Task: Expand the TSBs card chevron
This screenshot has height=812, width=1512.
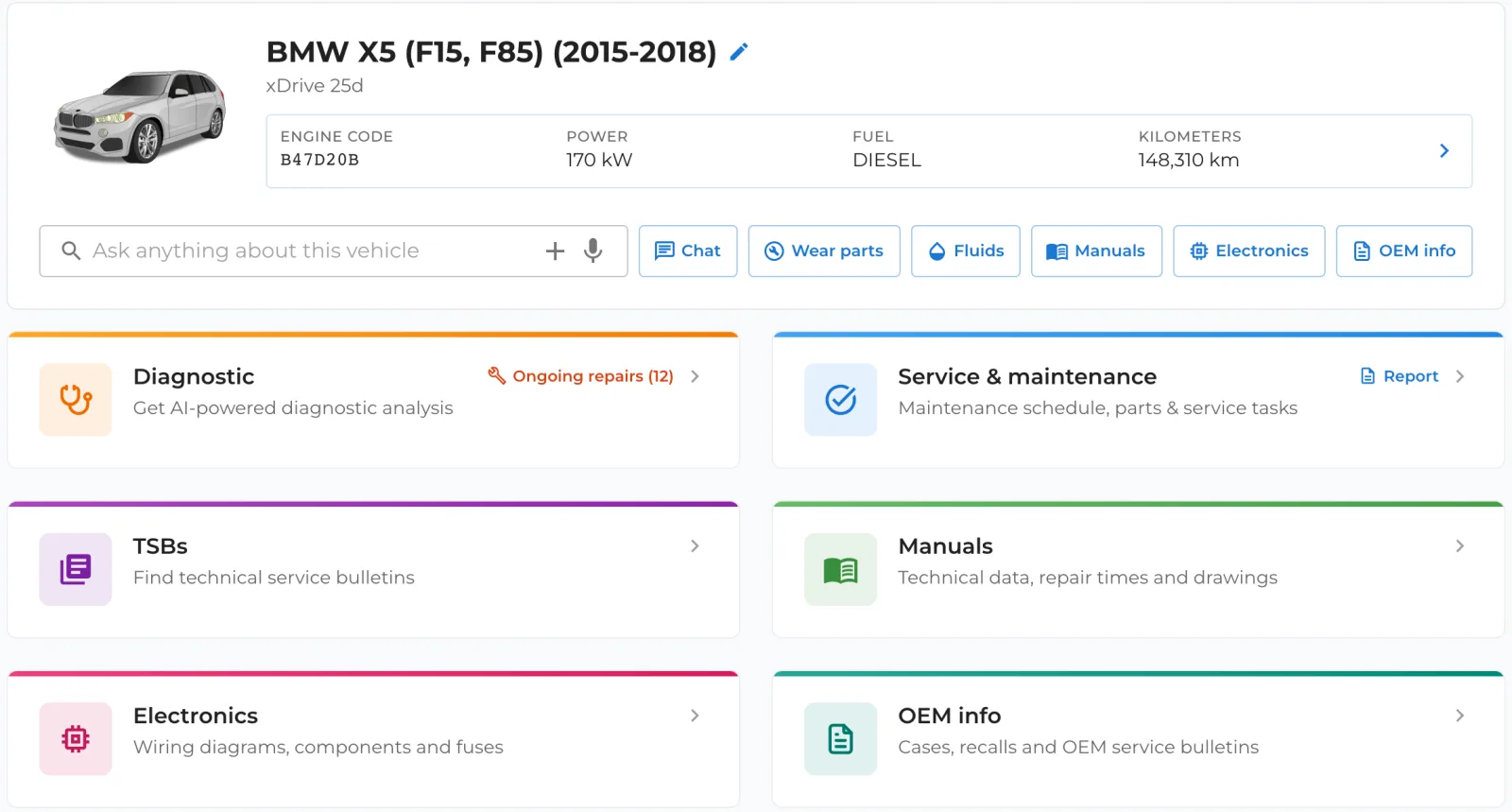Action: [695, 546]
